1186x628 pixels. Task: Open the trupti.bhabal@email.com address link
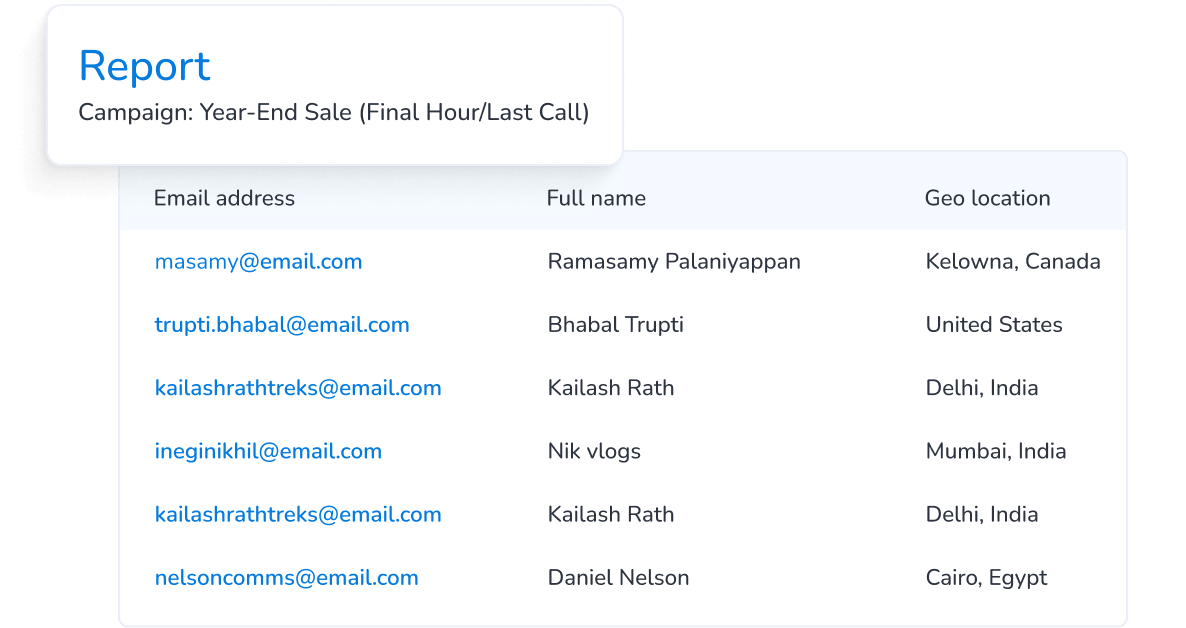click(282, 325)
